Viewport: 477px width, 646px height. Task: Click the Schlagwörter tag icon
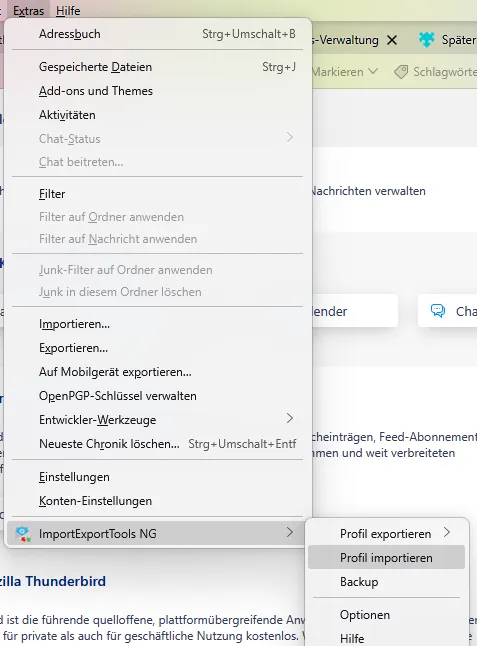401,72
